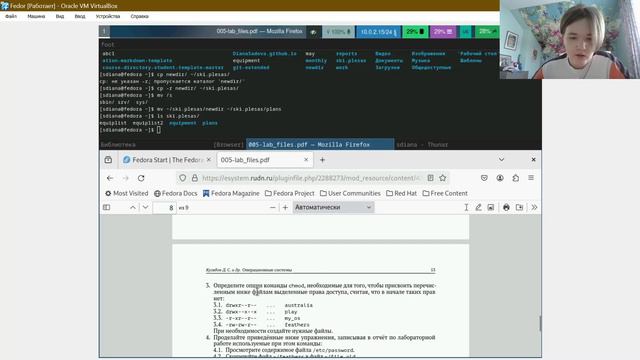Toggle reader view icon
This screenshot has width=640, height=360.
click(x=430, y=178)
